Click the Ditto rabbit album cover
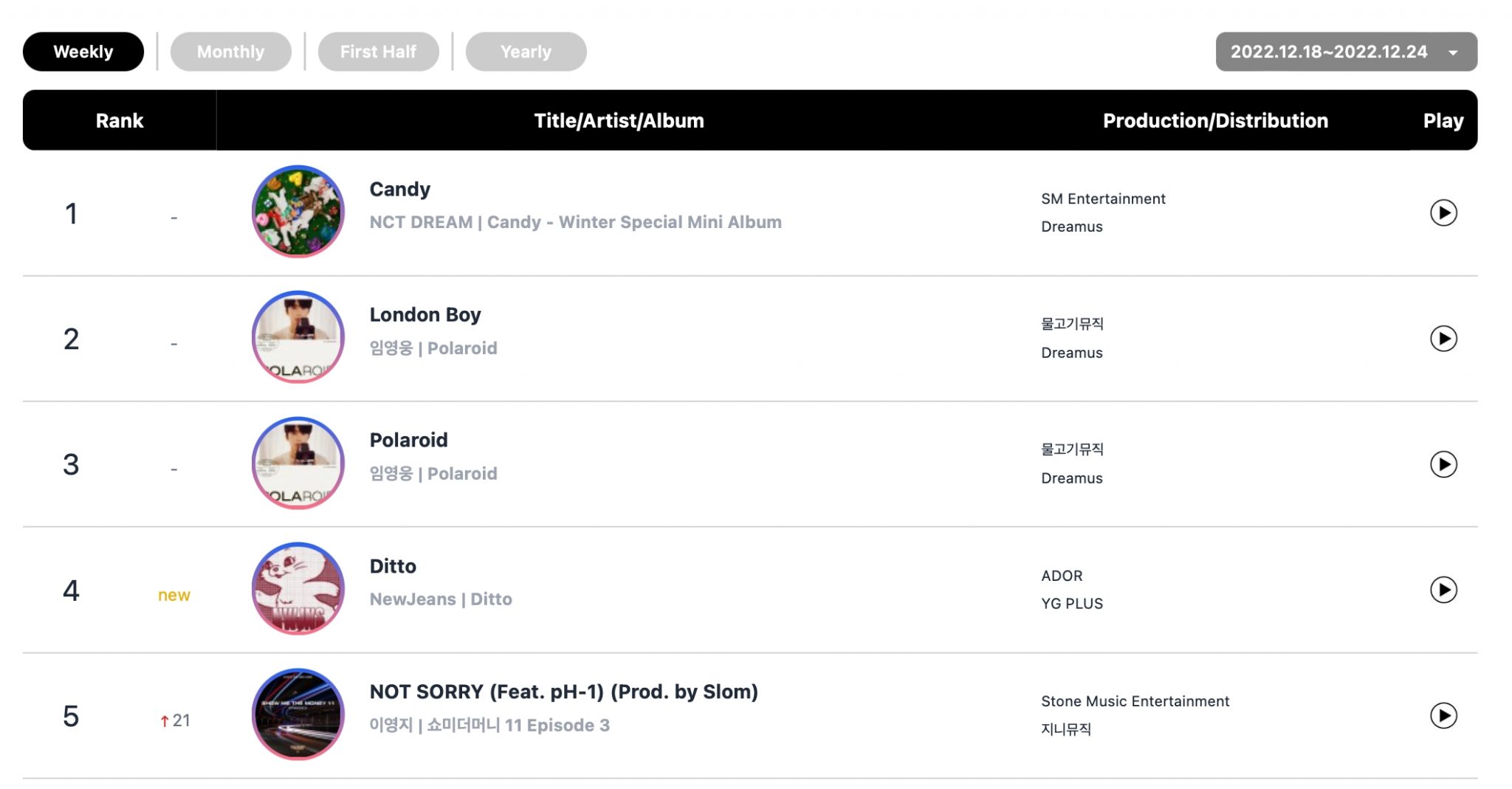This screenshot has height=789, width=1512. pyautogui.click(x=298, y=589)
